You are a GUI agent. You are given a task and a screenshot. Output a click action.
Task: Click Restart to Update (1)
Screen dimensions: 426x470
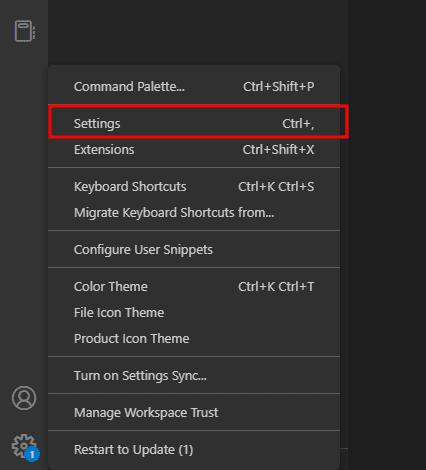coord(194,450)
